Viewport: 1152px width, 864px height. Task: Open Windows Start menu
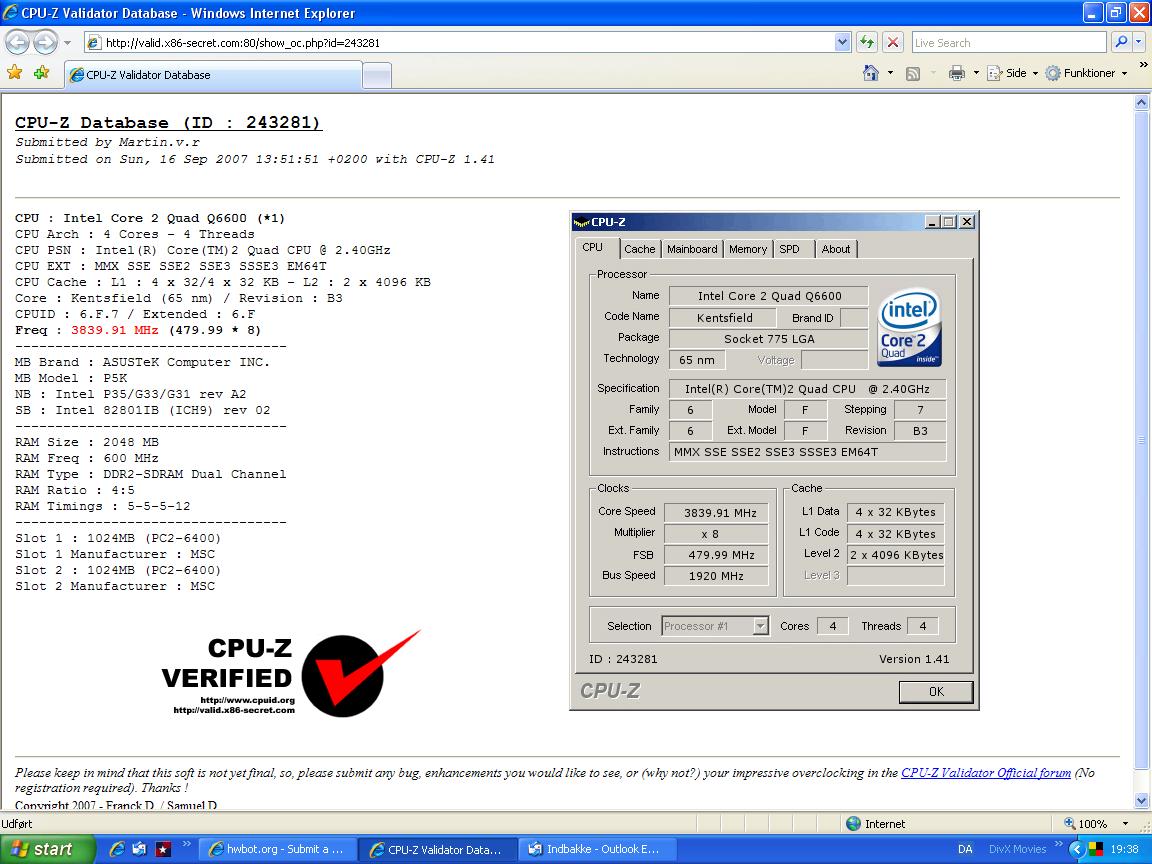(48, 849)
